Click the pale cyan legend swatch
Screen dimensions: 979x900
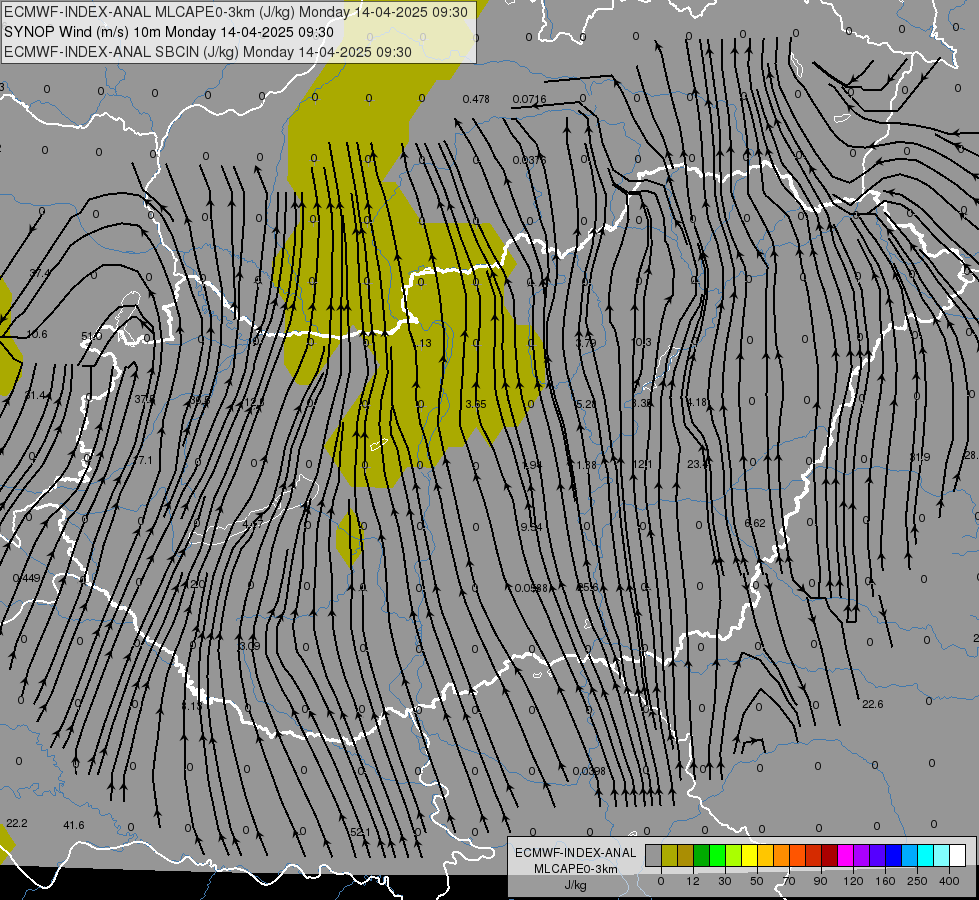(942, 855)
